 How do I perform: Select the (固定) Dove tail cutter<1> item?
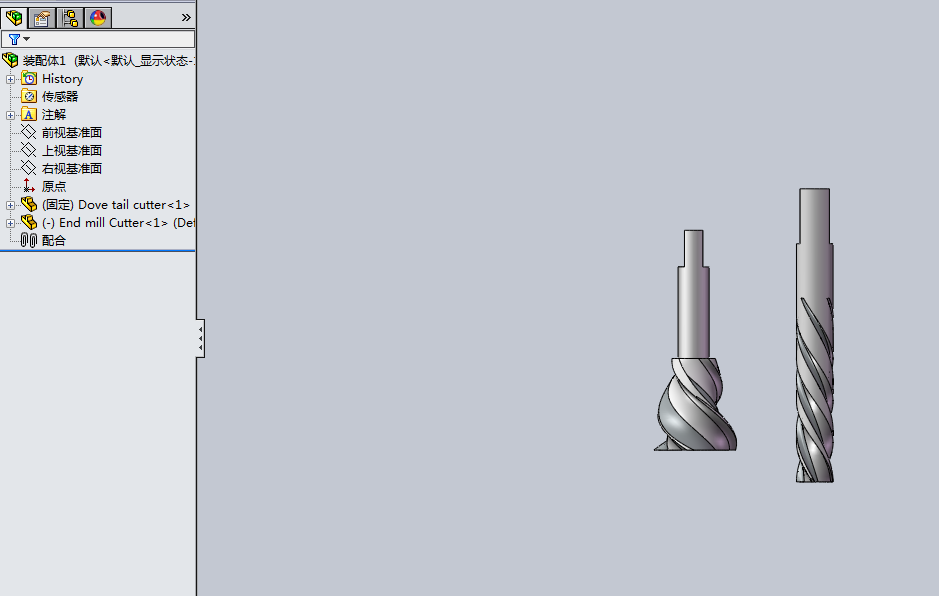pos(116,205)
